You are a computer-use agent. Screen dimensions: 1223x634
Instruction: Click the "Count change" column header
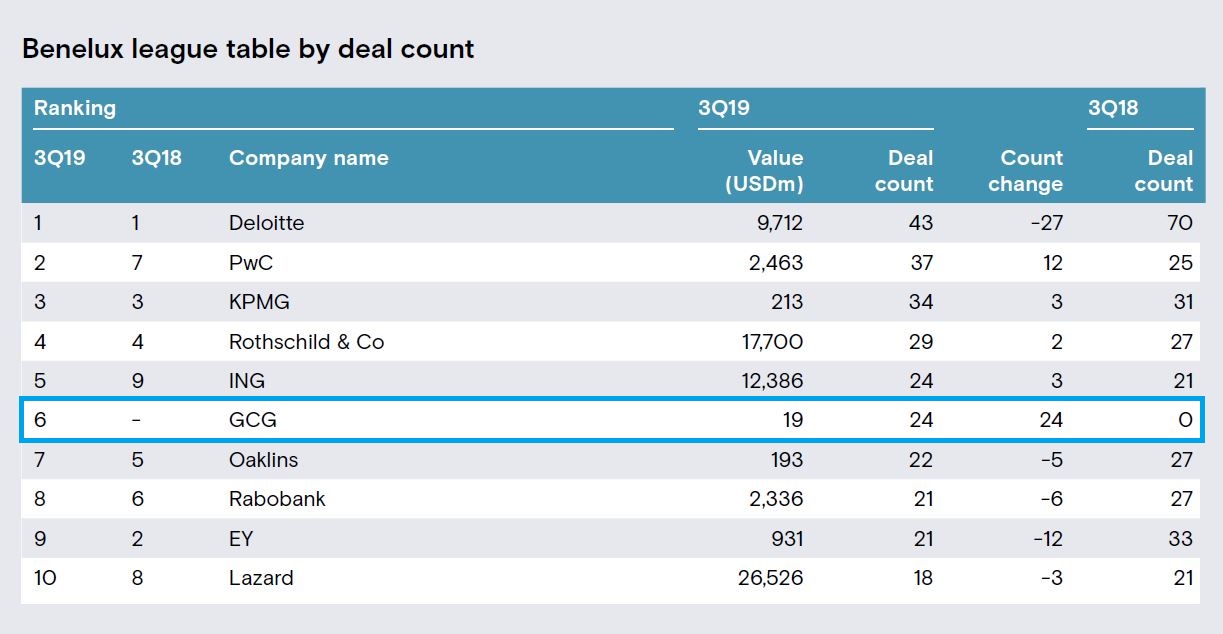point(1024,171)
